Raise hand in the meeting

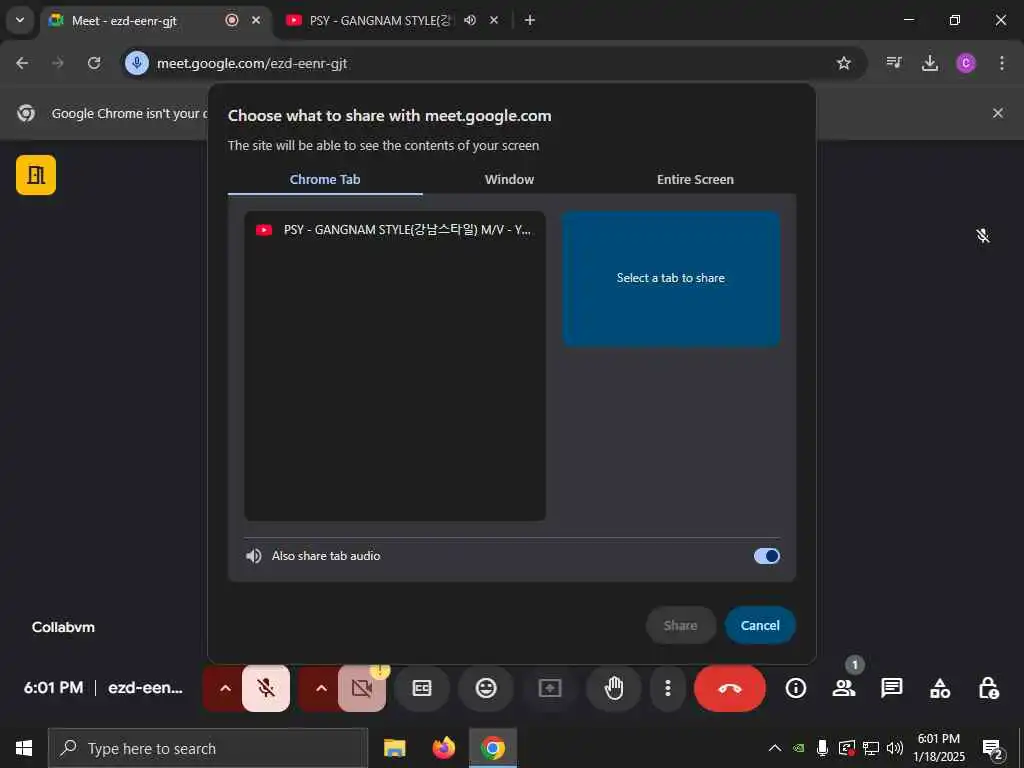pos(614,688)
